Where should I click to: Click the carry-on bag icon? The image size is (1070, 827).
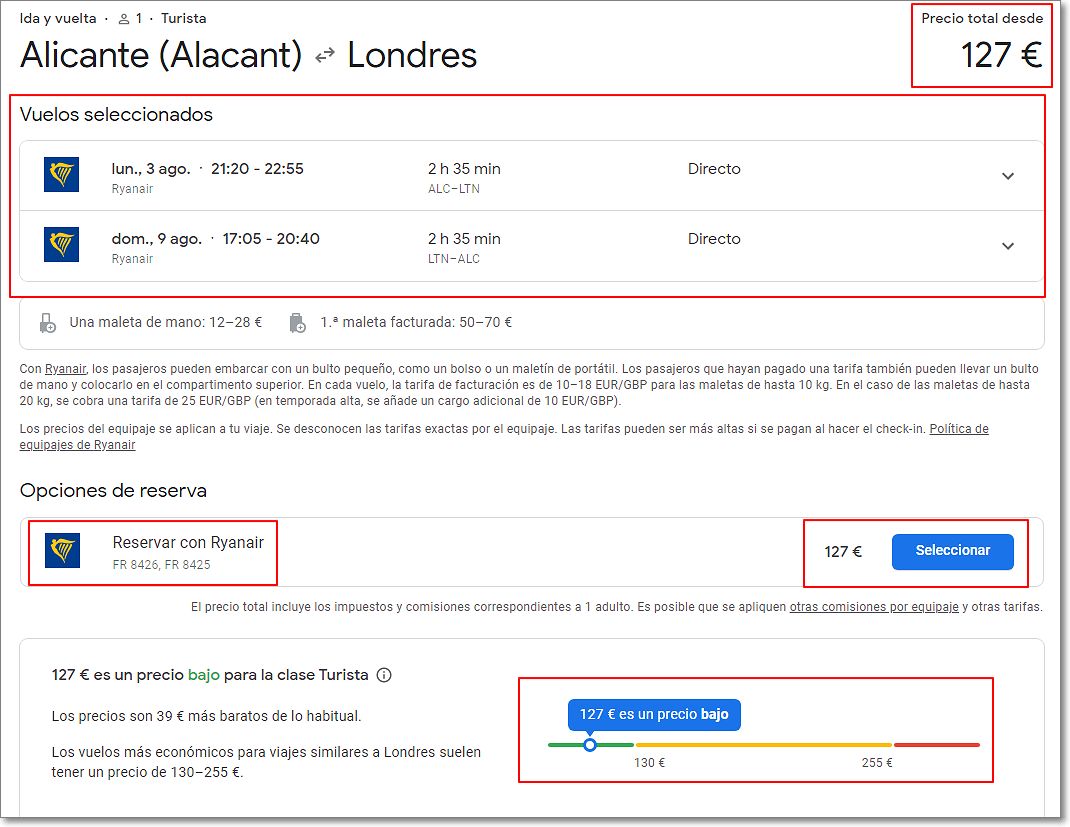coord(48,323)
